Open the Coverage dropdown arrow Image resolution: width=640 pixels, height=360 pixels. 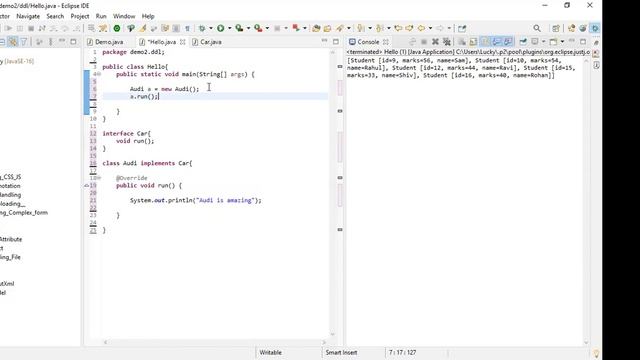248,28
